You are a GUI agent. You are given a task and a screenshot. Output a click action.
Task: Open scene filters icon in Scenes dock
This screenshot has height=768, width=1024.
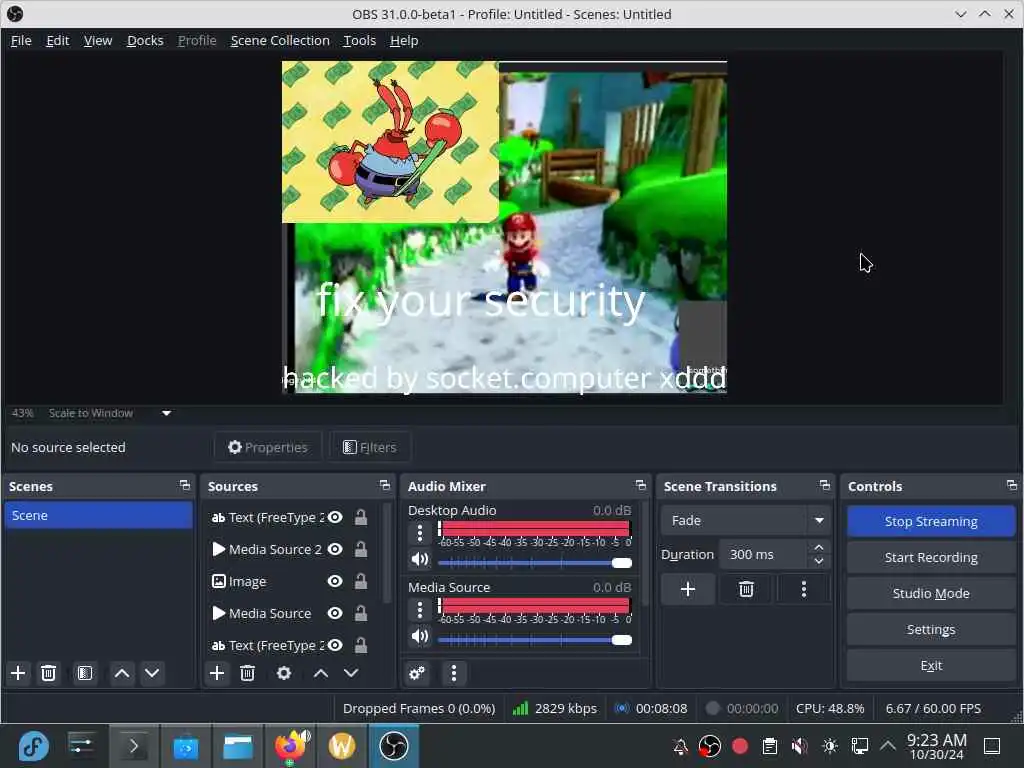point(85,673)
